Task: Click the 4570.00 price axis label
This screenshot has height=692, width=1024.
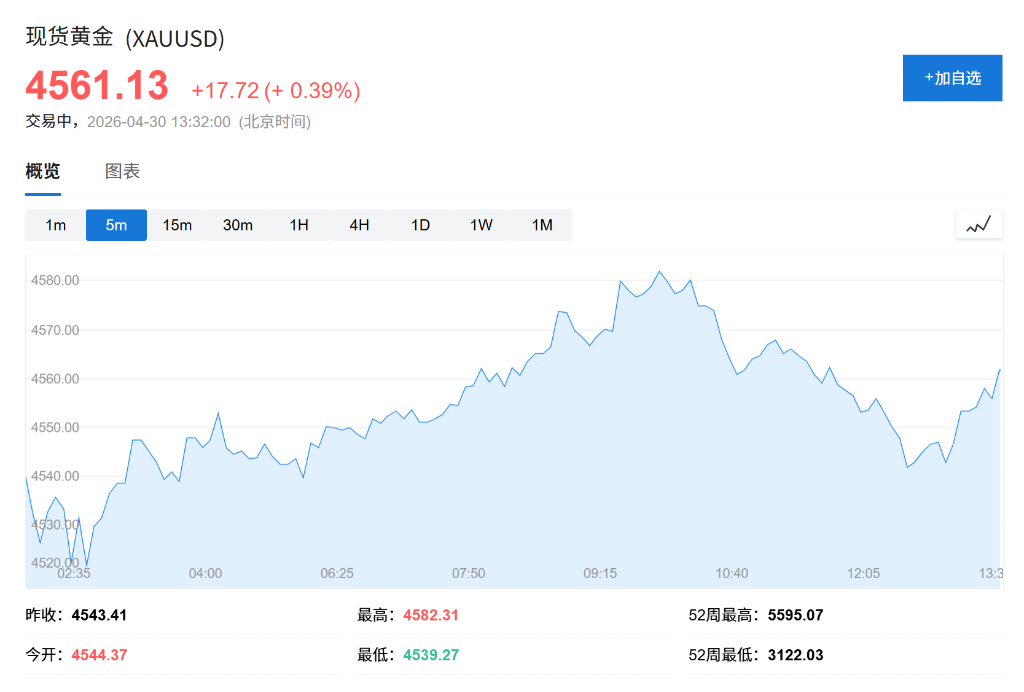Action: pos(55,330)
